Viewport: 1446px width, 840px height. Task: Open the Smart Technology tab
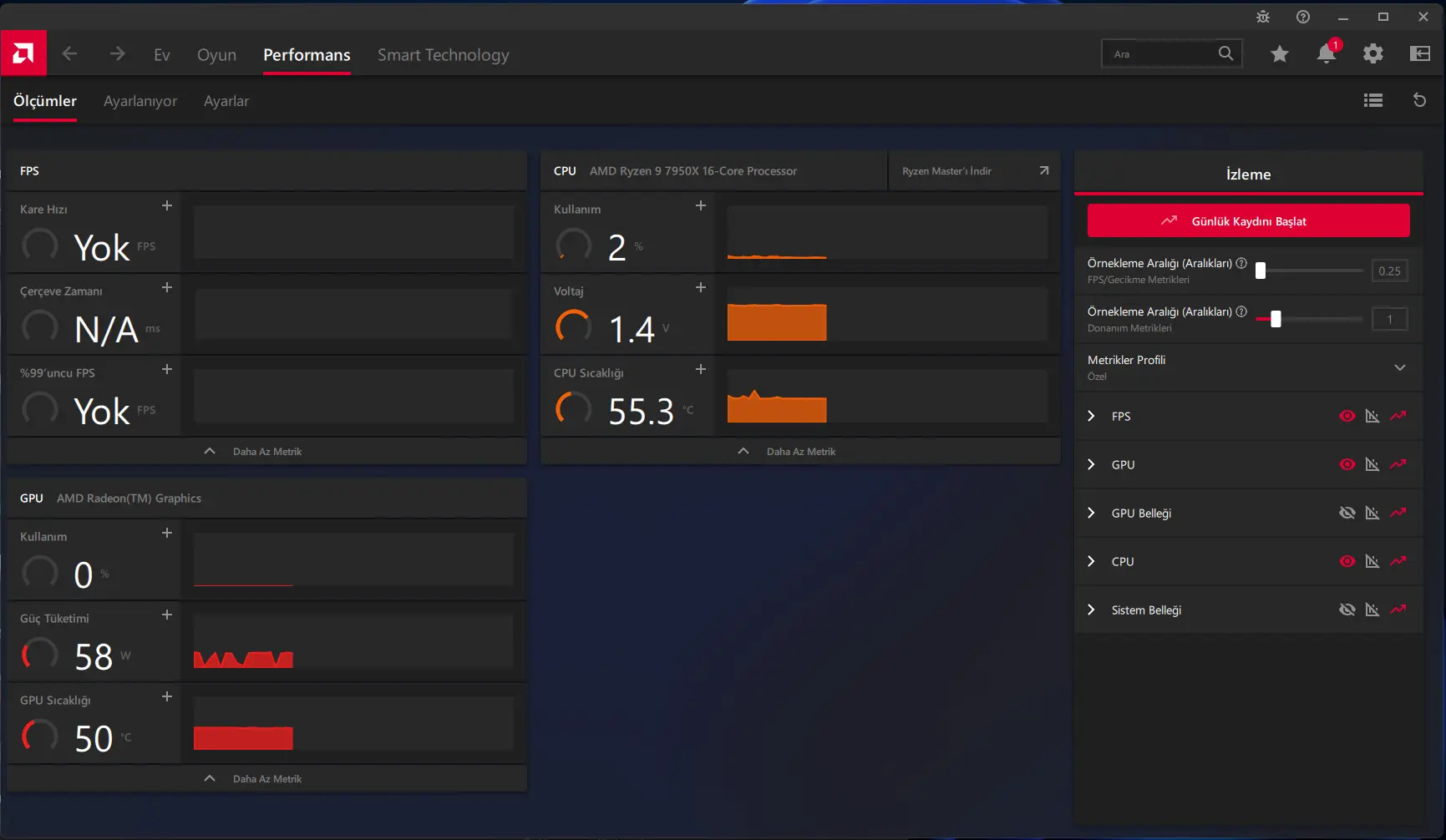[x=444, y=54]
